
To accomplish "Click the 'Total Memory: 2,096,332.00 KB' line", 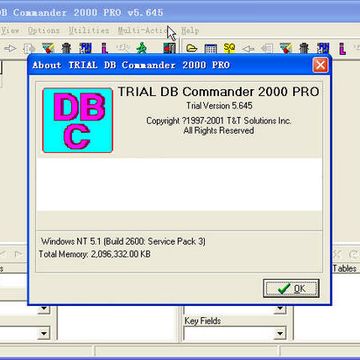I will coord(95,254).
